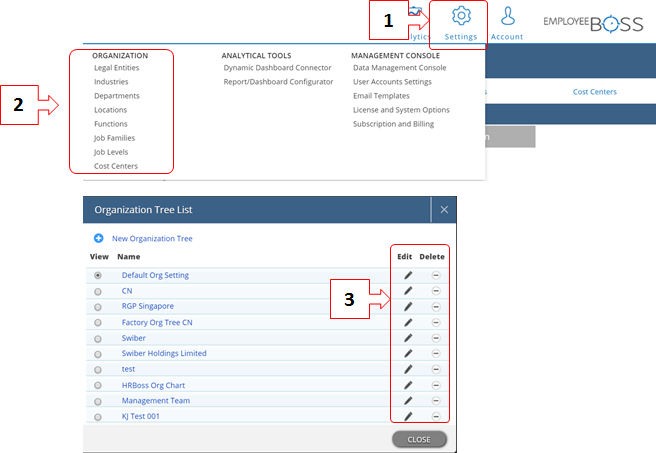This screenshot has width=656, height=453.
Task: Select the test view radio button
Action: [98, 370]
